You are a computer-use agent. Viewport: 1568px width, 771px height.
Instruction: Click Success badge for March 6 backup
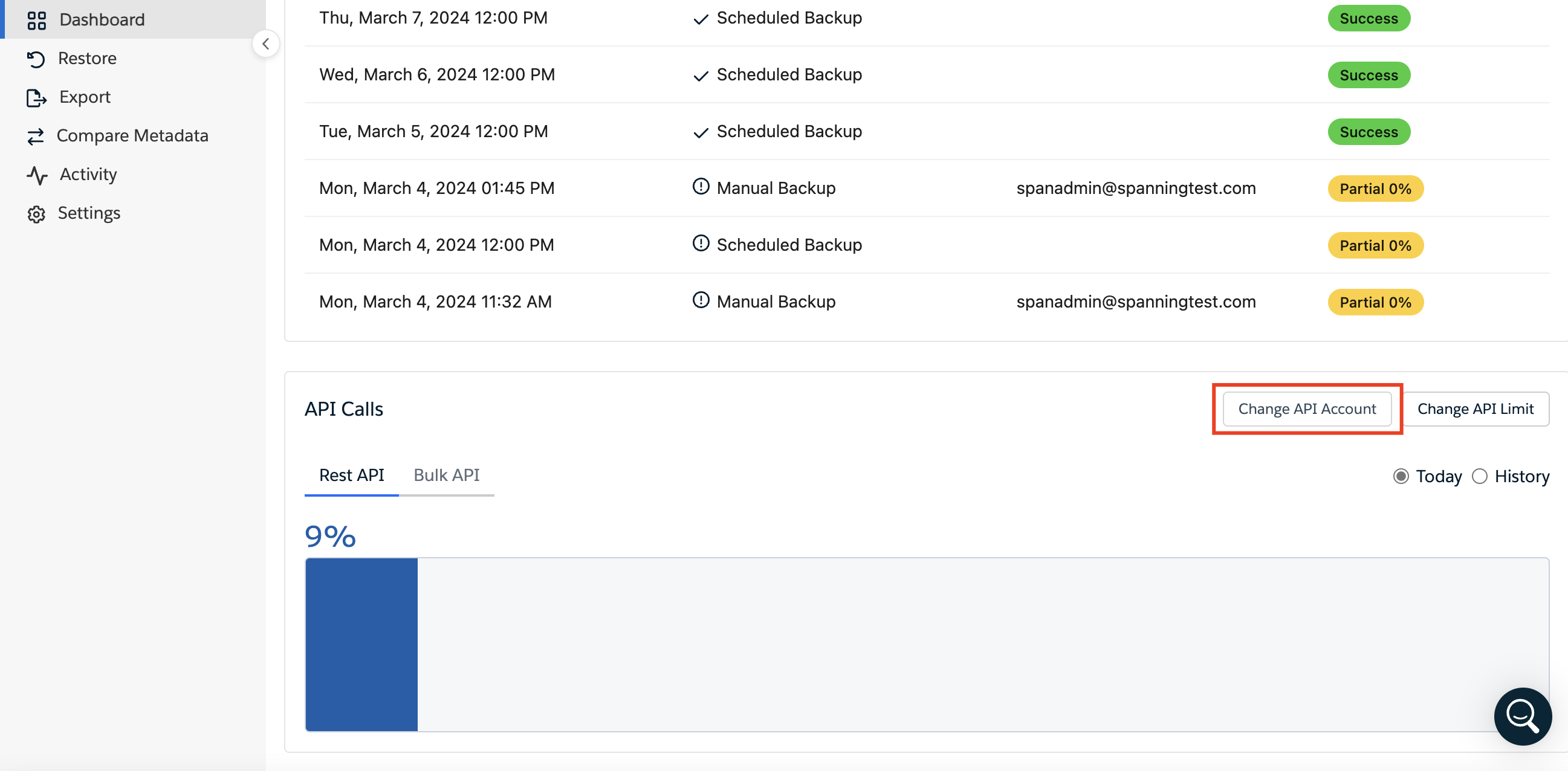coord(1369,75)
